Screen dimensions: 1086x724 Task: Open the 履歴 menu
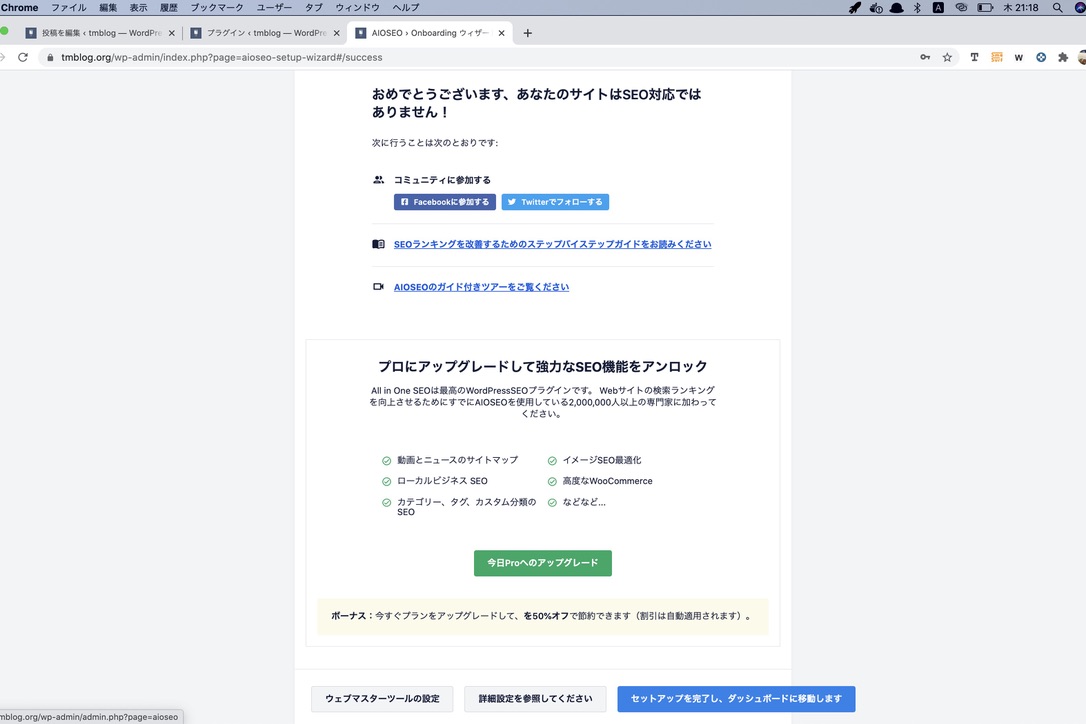coord(169,8)
